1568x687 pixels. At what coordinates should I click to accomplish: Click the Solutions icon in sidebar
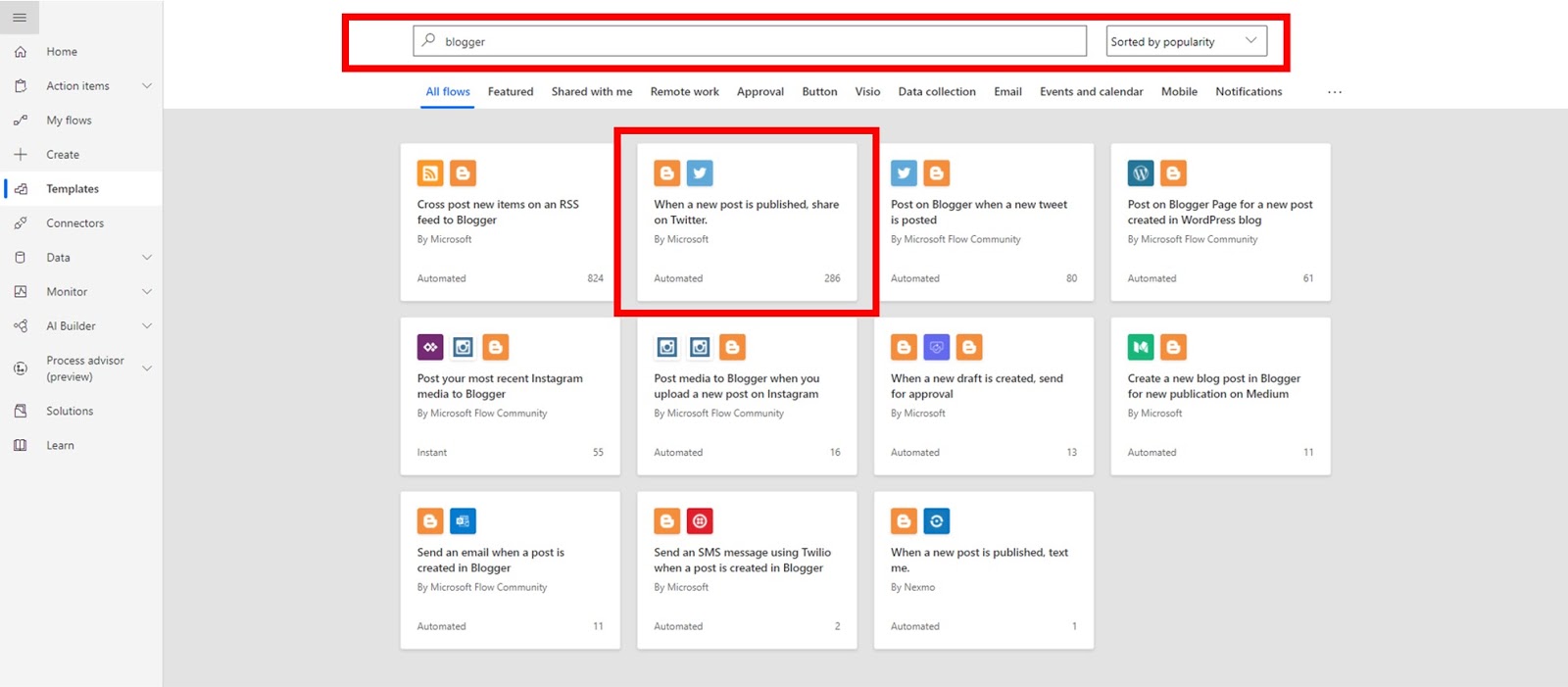pyautogui.click(x=21, y=412)
